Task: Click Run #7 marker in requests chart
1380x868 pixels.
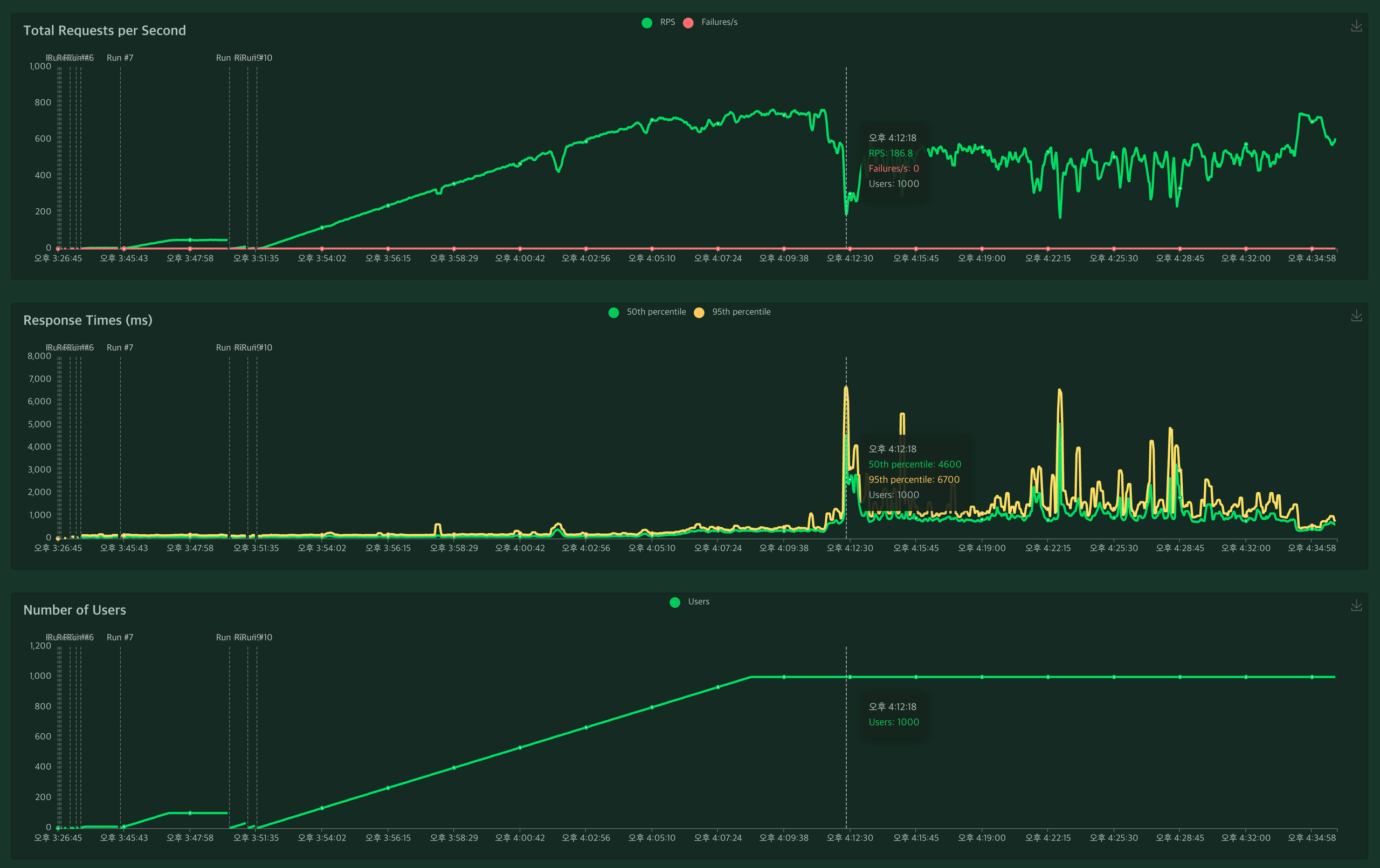Action: [120, 58]
